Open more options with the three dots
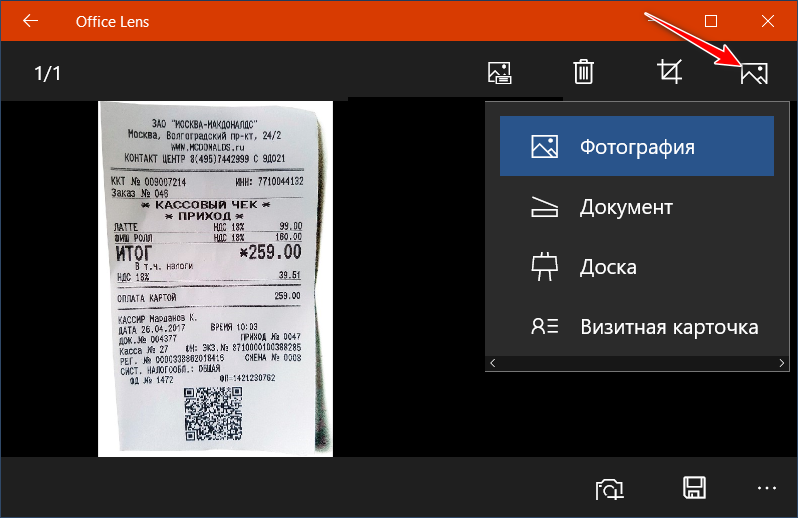Viewport: 798px width, 518px height. click(766, 488)
